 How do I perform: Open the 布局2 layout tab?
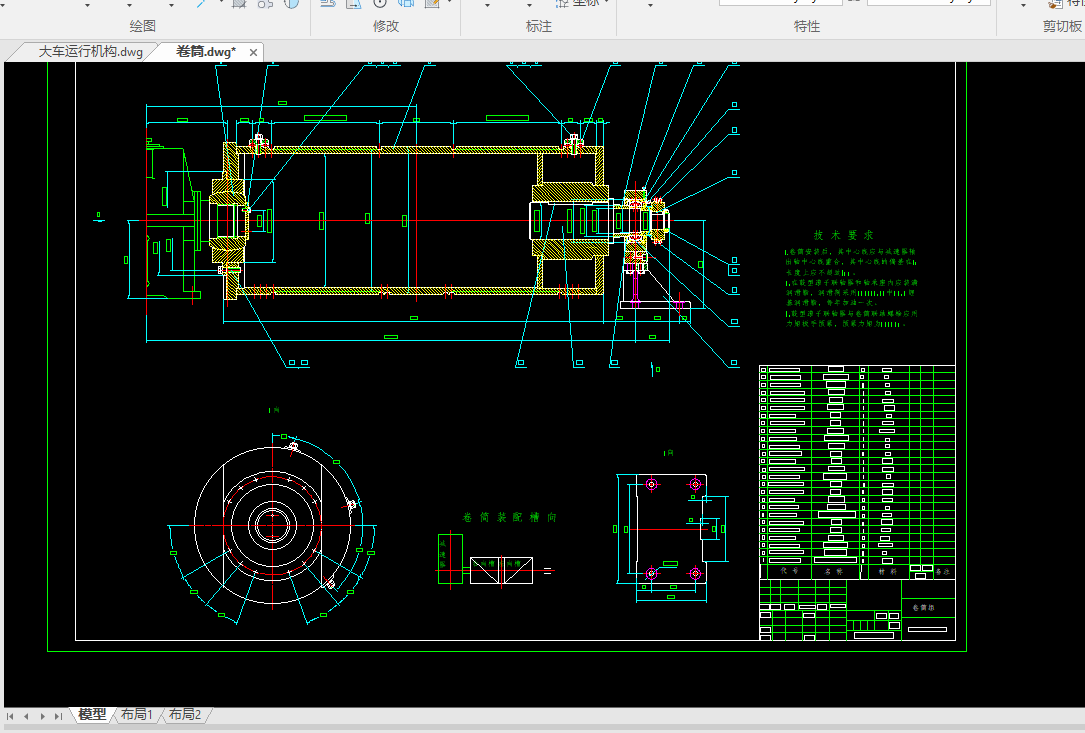click(x=185, y=715)
